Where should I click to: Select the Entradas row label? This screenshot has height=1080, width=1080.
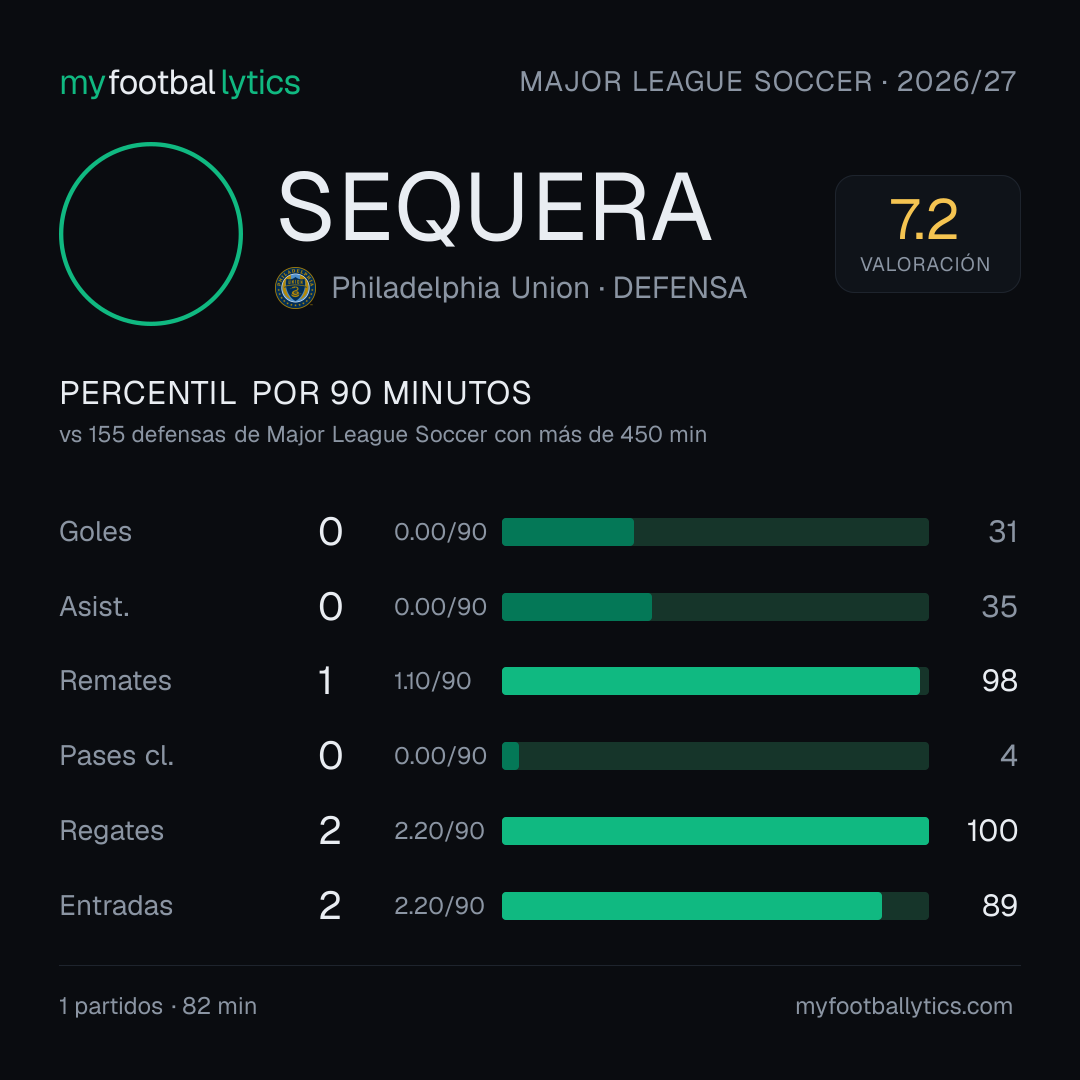tap(116, 906)
